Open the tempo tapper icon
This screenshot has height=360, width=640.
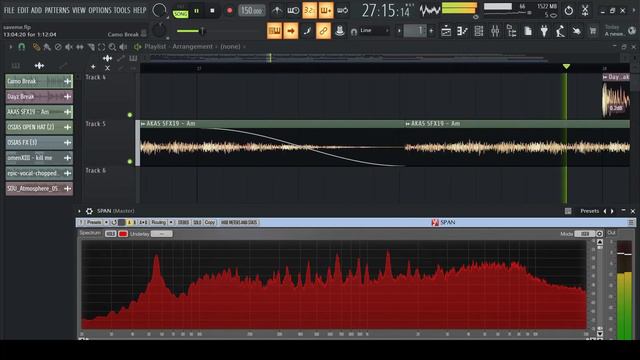pos(560,31)
